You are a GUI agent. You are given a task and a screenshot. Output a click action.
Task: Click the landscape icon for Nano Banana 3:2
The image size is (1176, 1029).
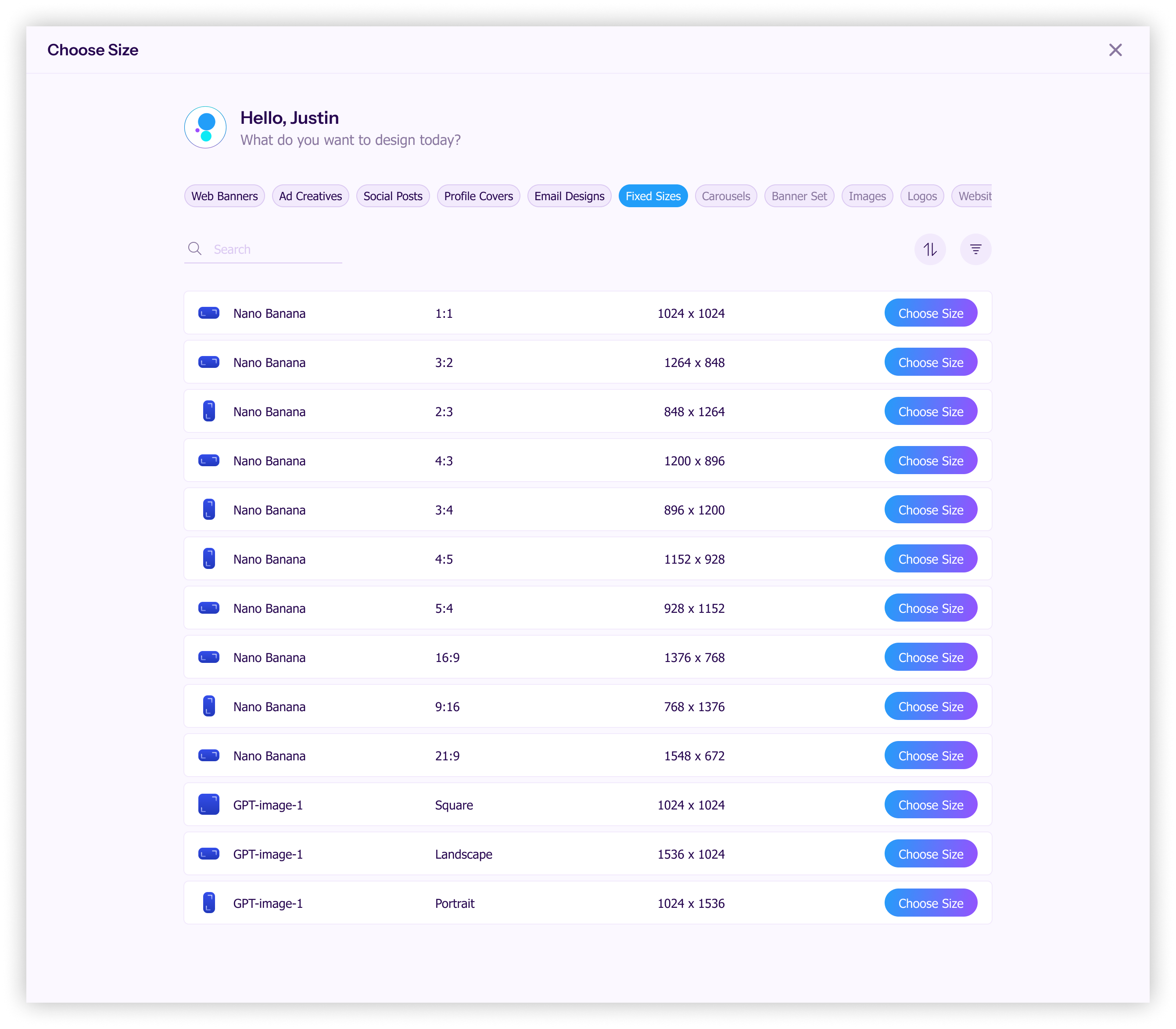(209, 362)
